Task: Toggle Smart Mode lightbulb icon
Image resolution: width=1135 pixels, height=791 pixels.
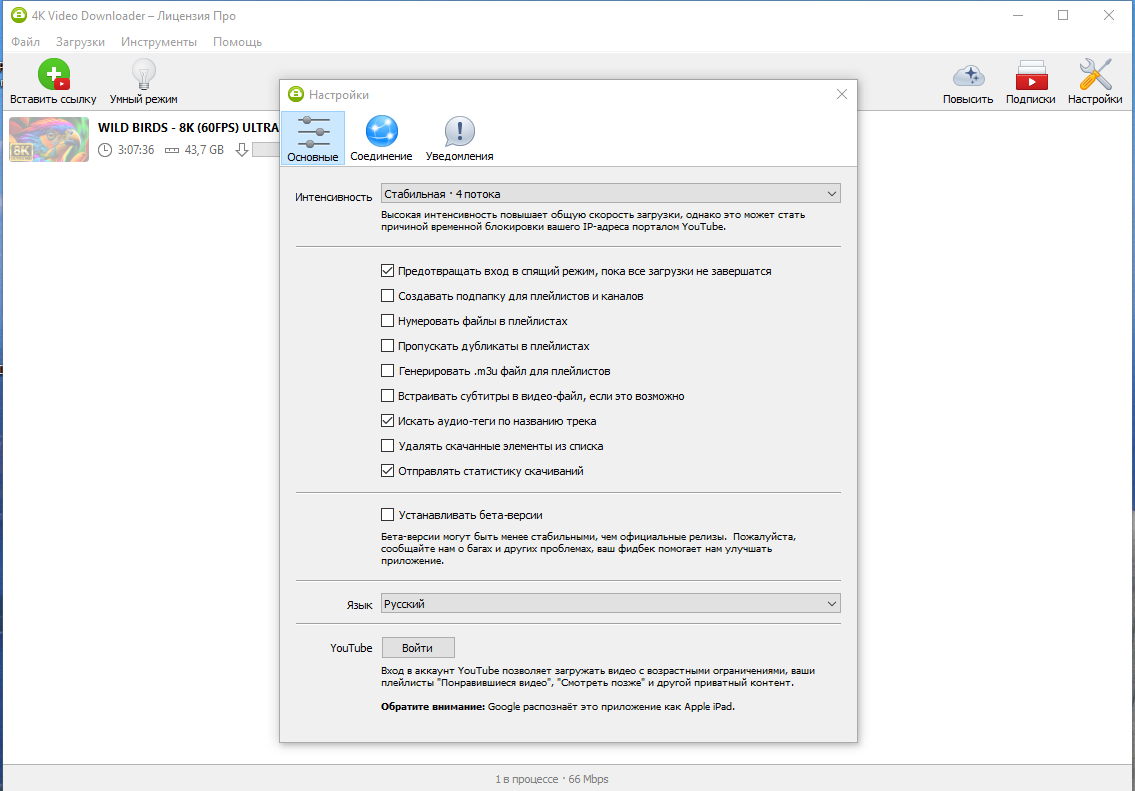Action: tap(143, 74)
